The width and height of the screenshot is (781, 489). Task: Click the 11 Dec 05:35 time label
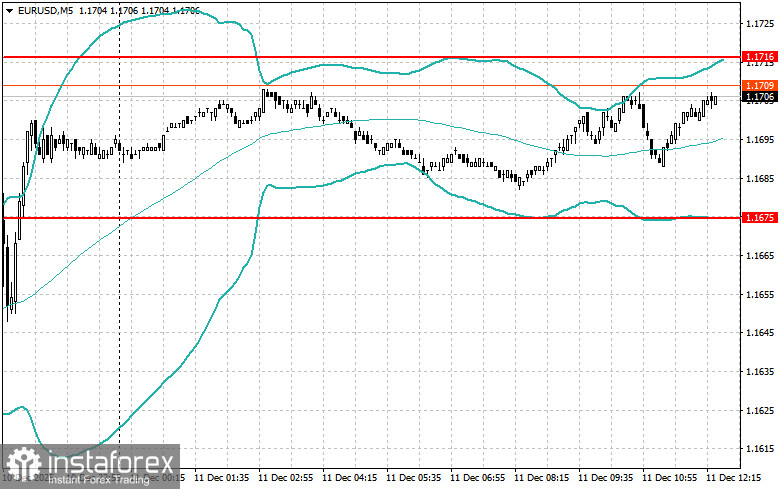pos(413,478)
